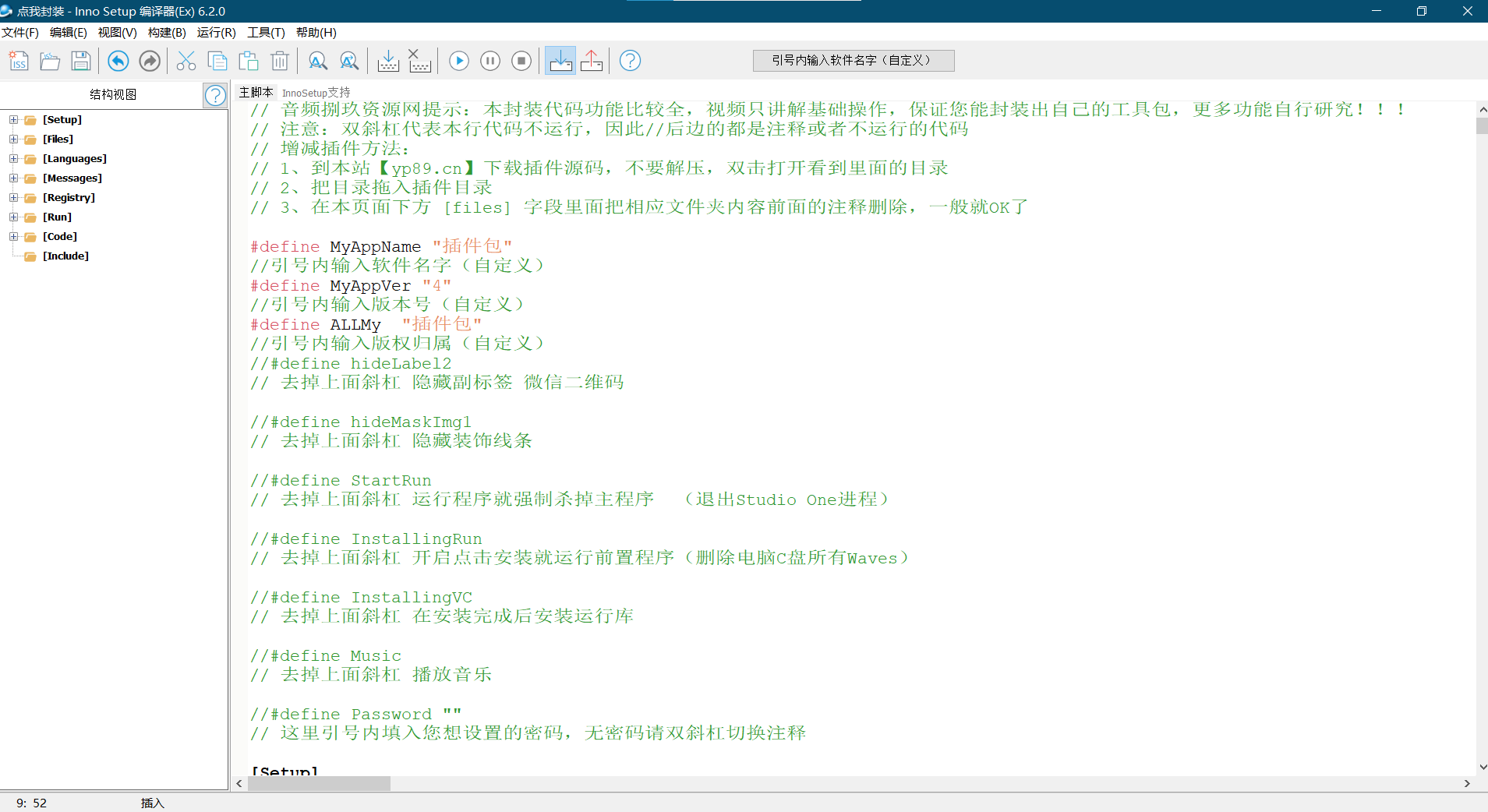The height and width of the screenshot is (812, 1488).
Task: Click the 引号内输入软件名字 (自定义) button
Action: (x=853, y=61)
